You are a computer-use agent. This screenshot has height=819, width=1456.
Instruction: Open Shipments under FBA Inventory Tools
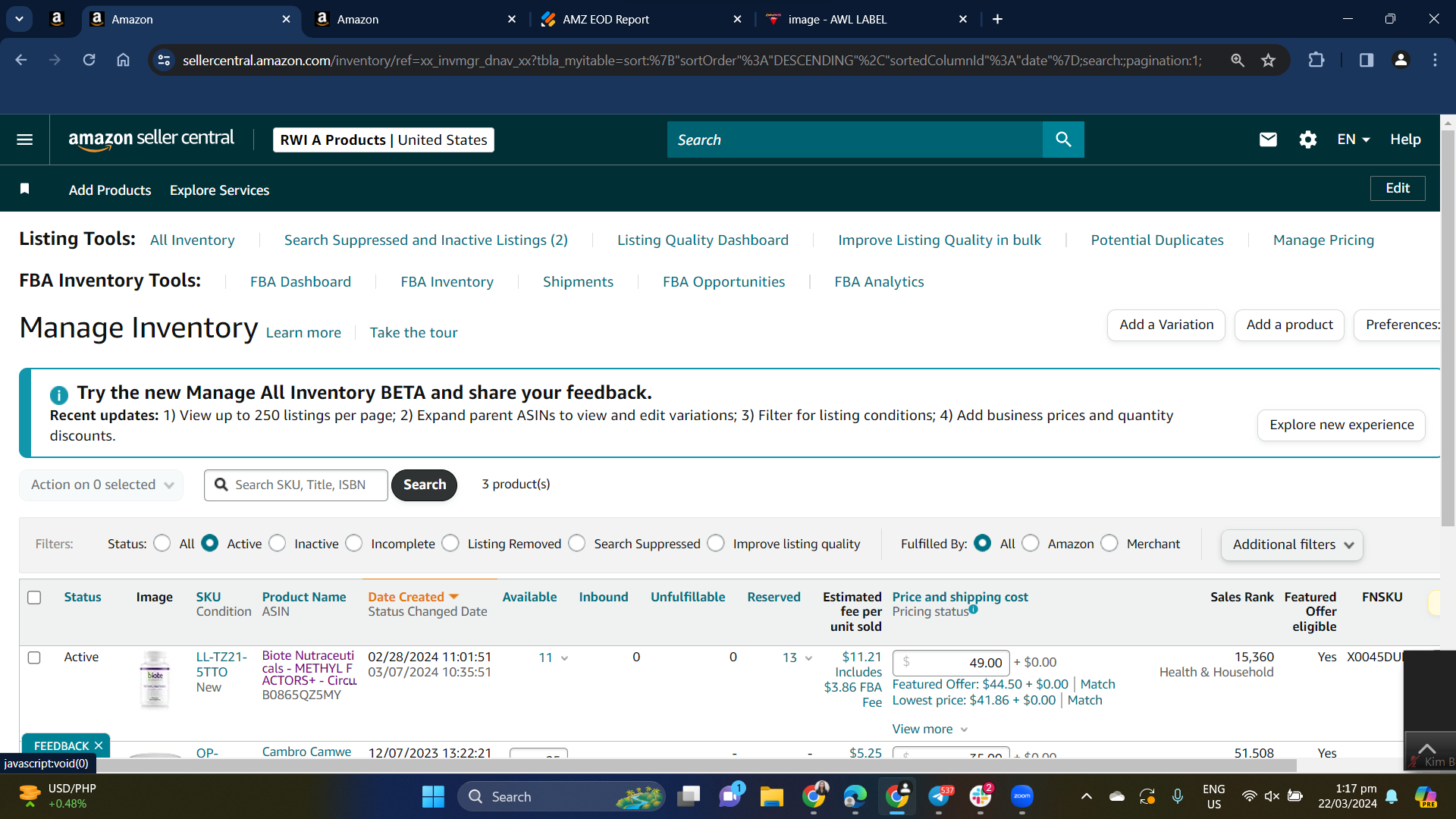tap(578, 281)
